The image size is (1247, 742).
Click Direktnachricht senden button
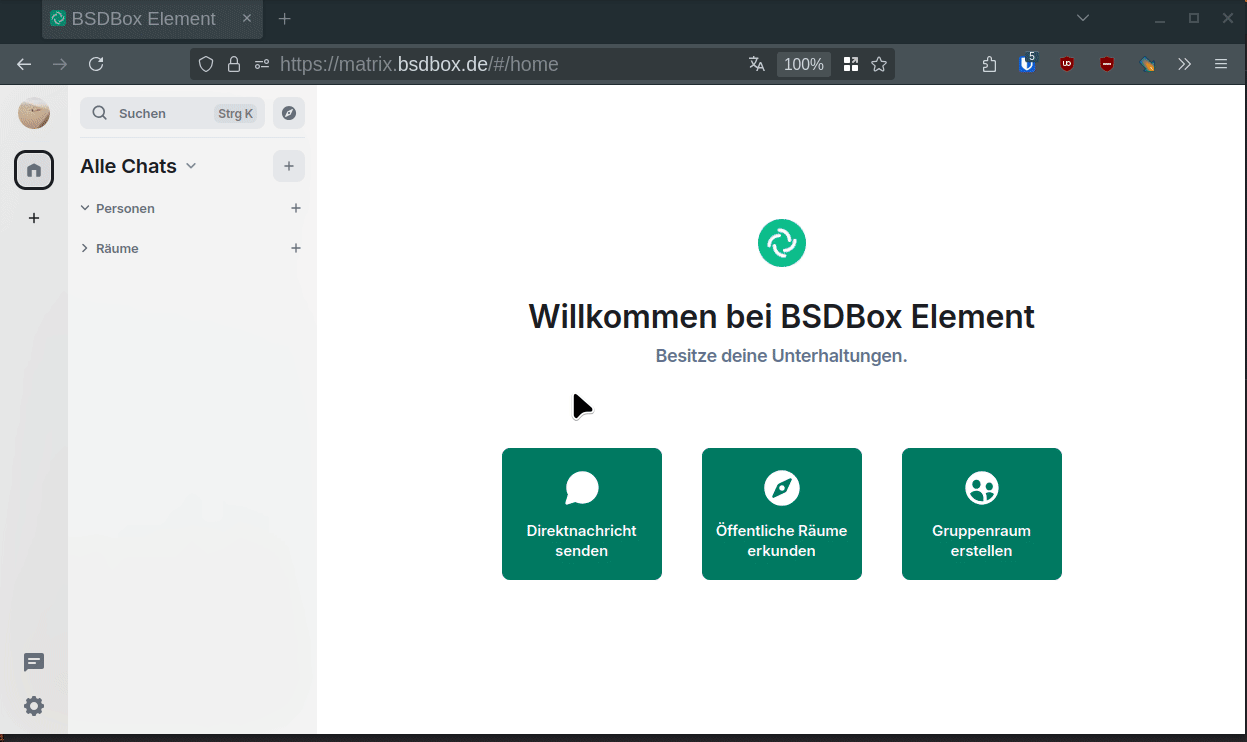(582, 514)
